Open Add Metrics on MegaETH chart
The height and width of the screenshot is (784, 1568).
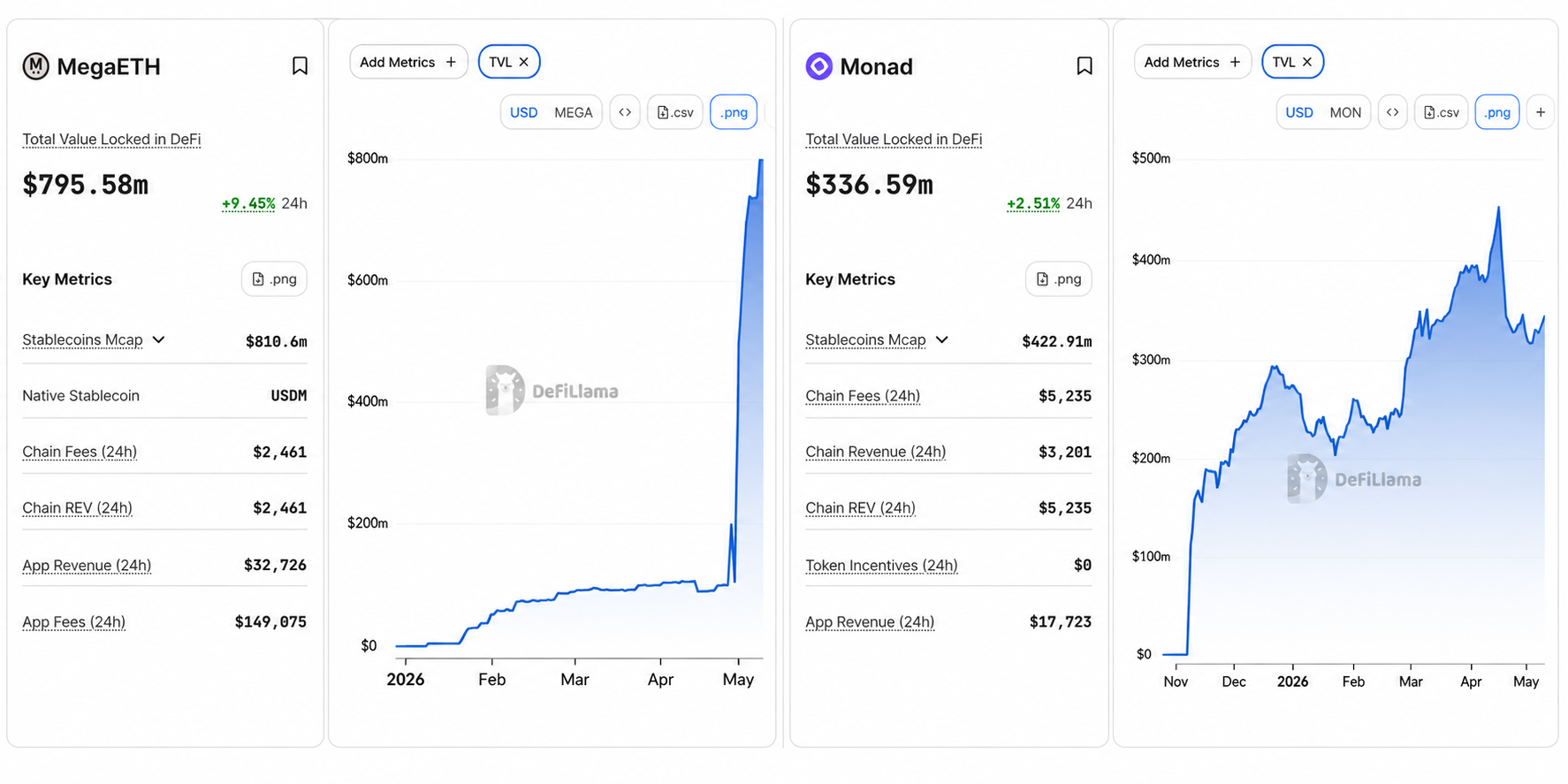point(408,62)
